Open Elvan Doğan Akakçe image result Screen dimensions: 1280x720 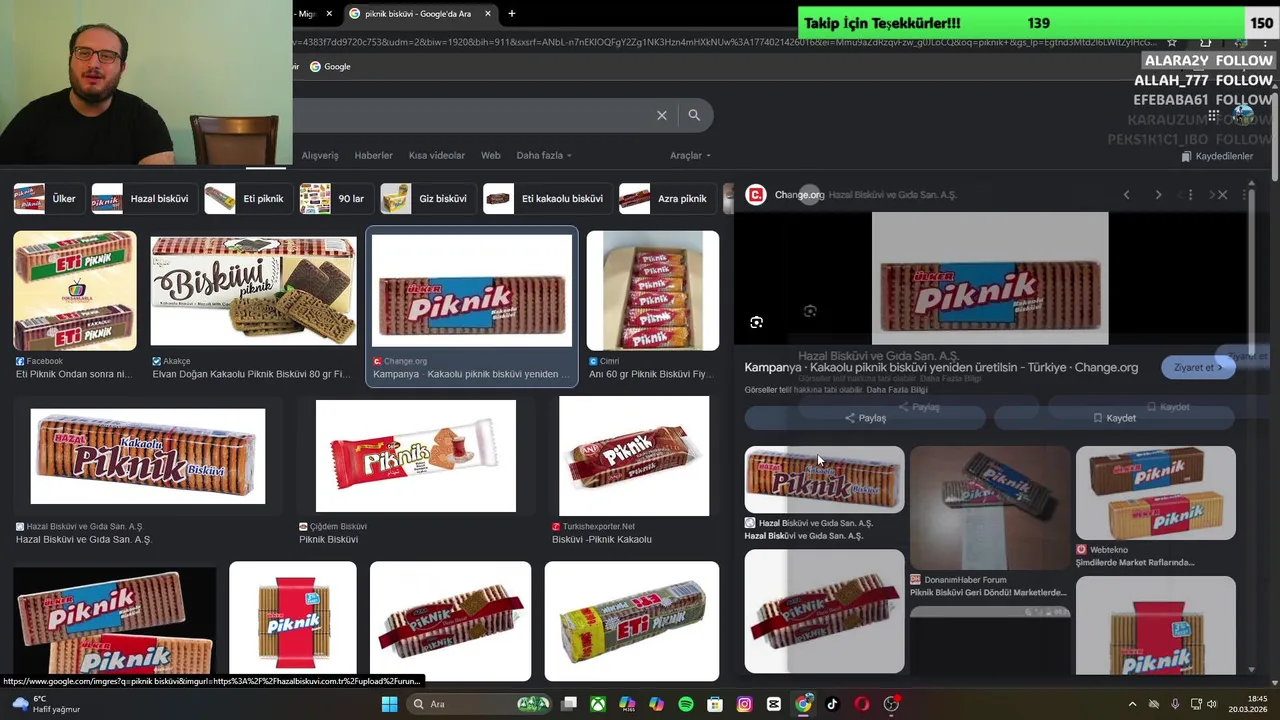253,291
